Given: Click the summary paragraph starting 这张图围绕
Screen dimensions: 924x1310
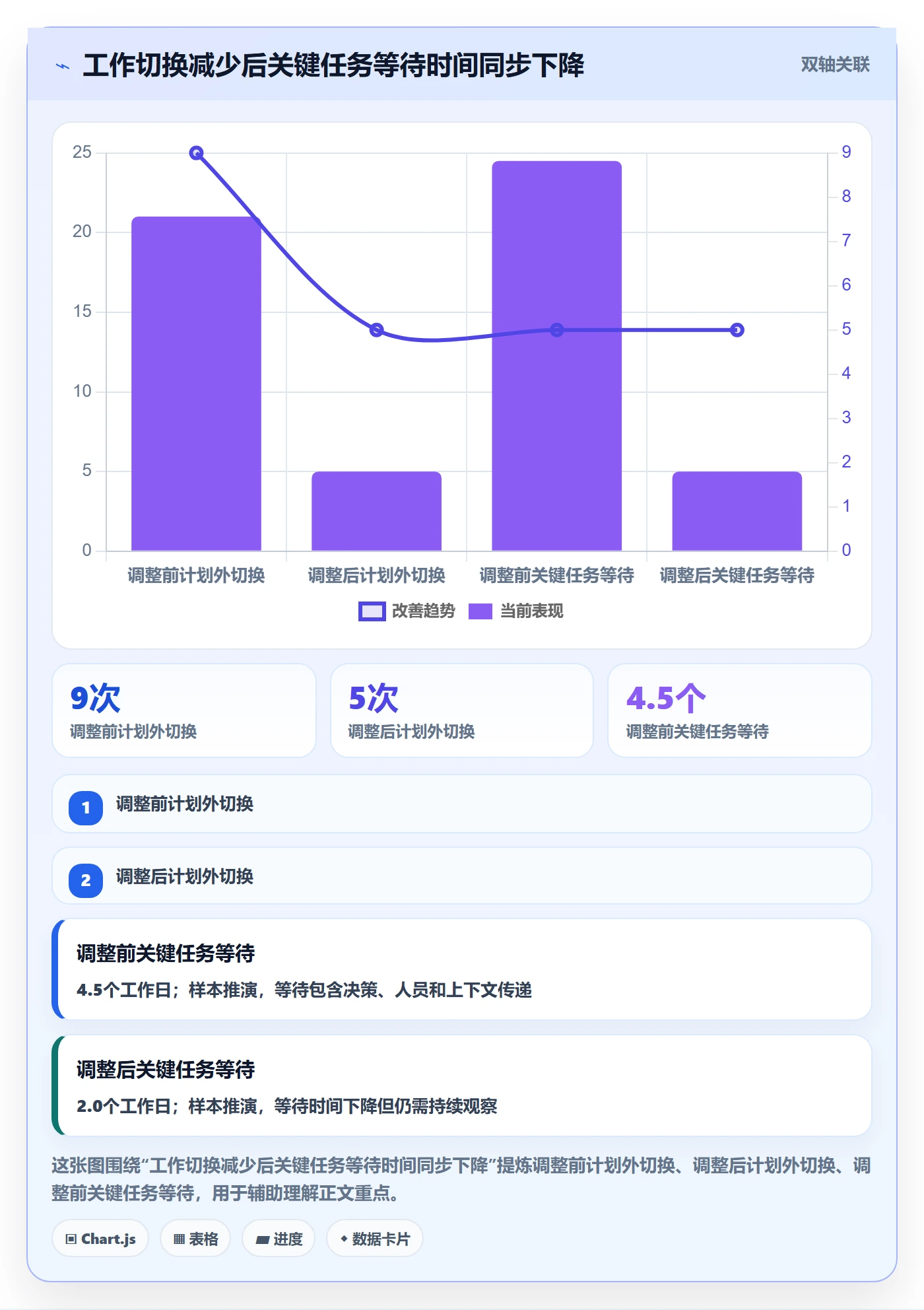Looking at the screenshot, I should (461, 1179).
